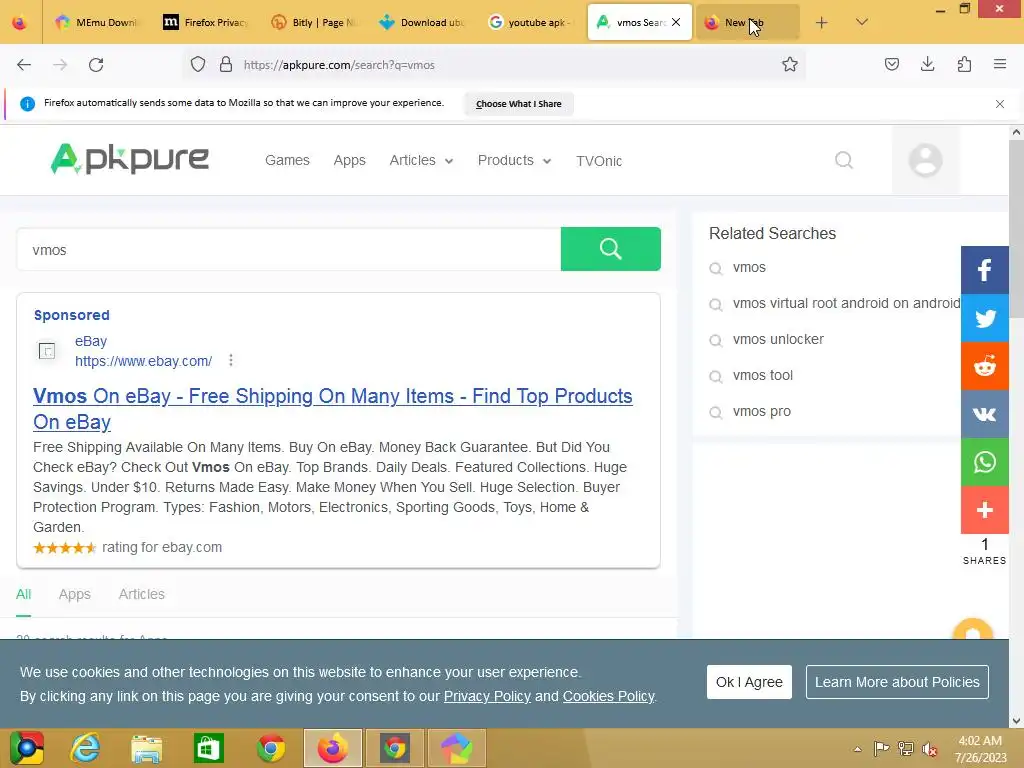
Task: Click the site security padlock icon
Action: [226, 65]
